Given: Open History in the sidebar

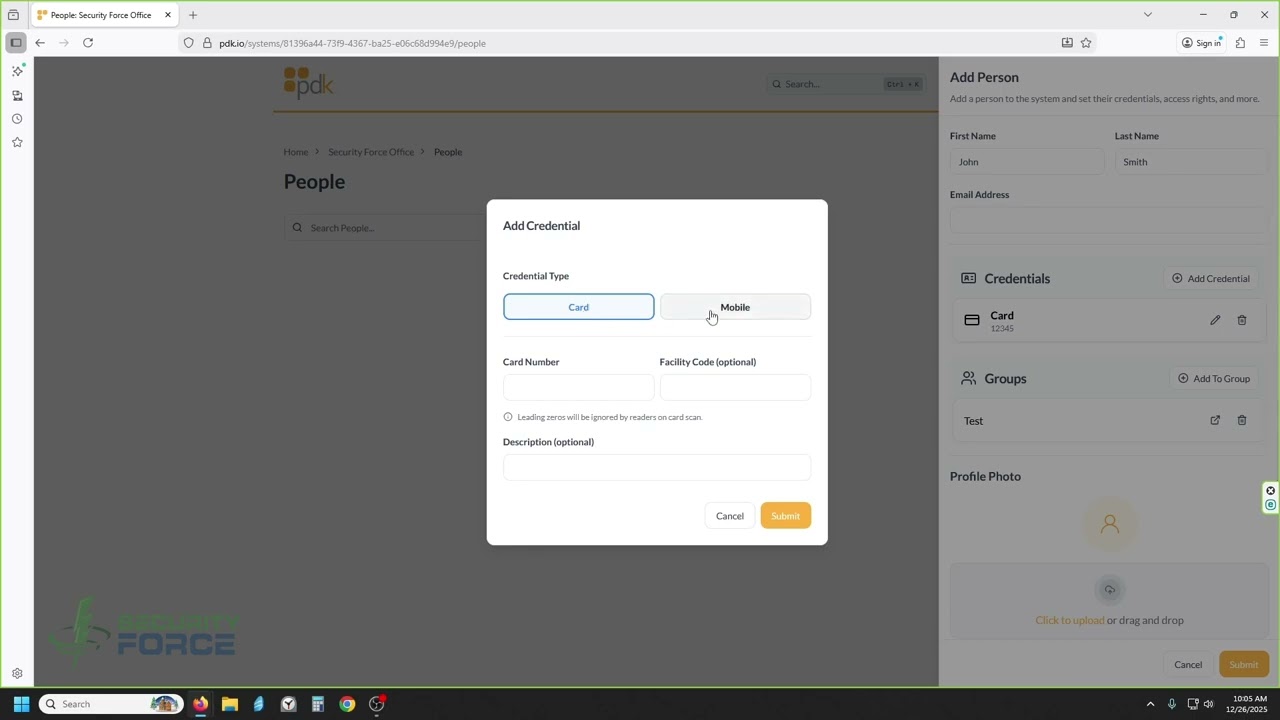Looking at the screenshot, I should (x=17, y=119).
